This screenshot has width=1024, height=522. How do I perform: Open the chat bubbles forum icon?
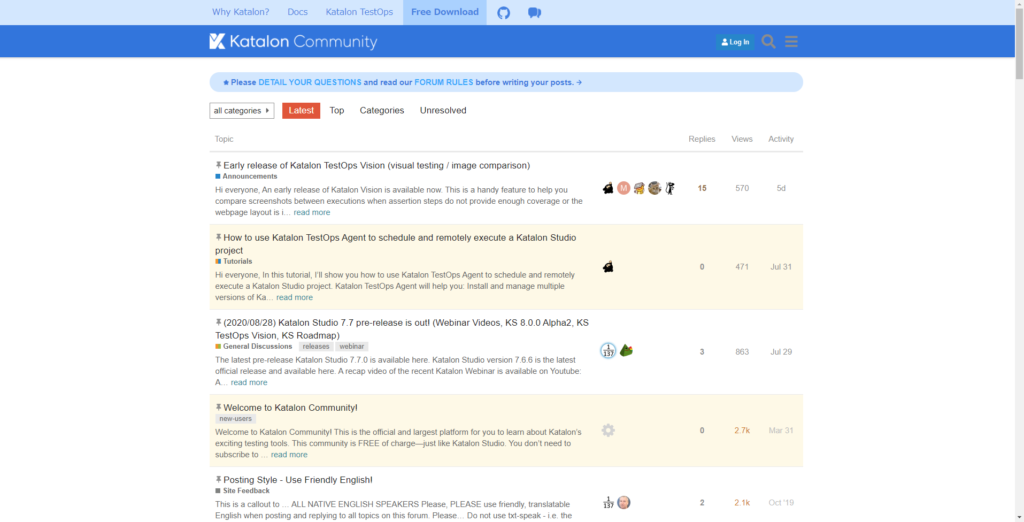pyautogui.click(x=534, y=12)
